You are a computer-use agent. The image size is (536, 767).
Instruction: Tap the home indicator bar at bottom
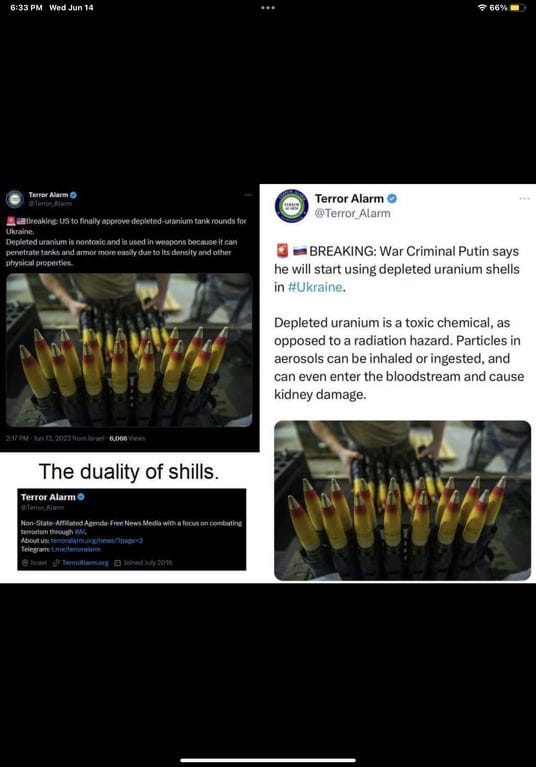click(268, 760)
